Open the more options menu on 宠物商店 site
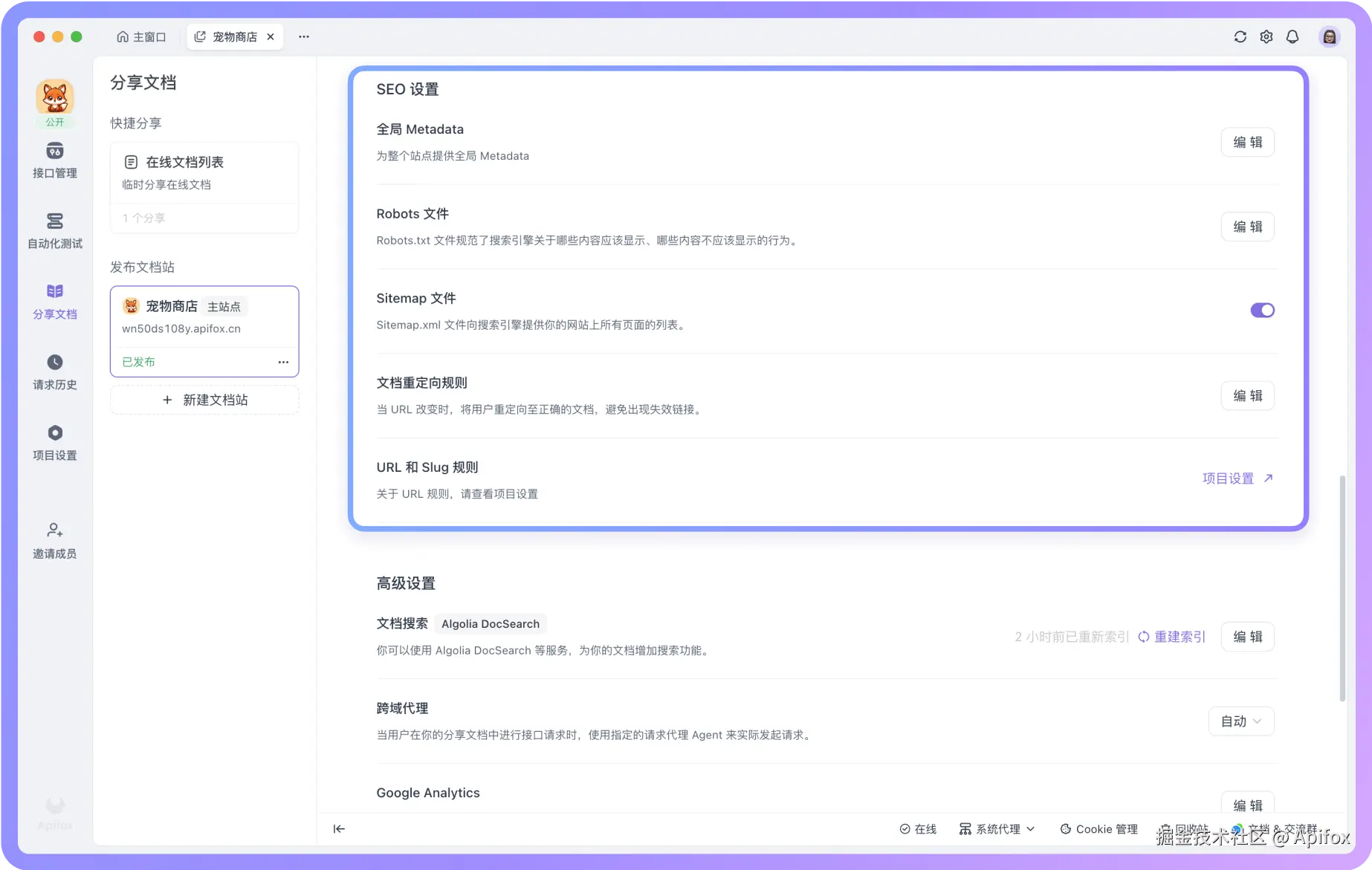The width and height of the screenshot is (1372, 870). 283,362
